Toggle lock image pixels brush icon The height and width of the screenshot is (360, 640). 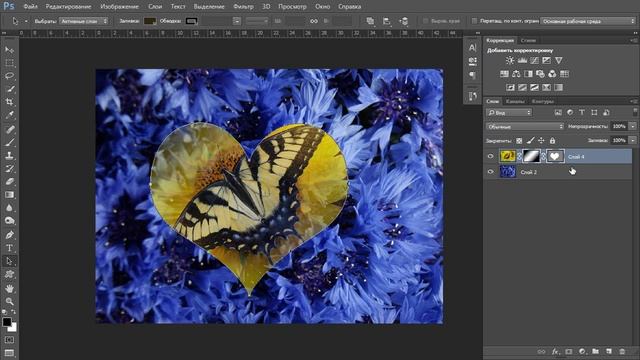pos(530,140)
